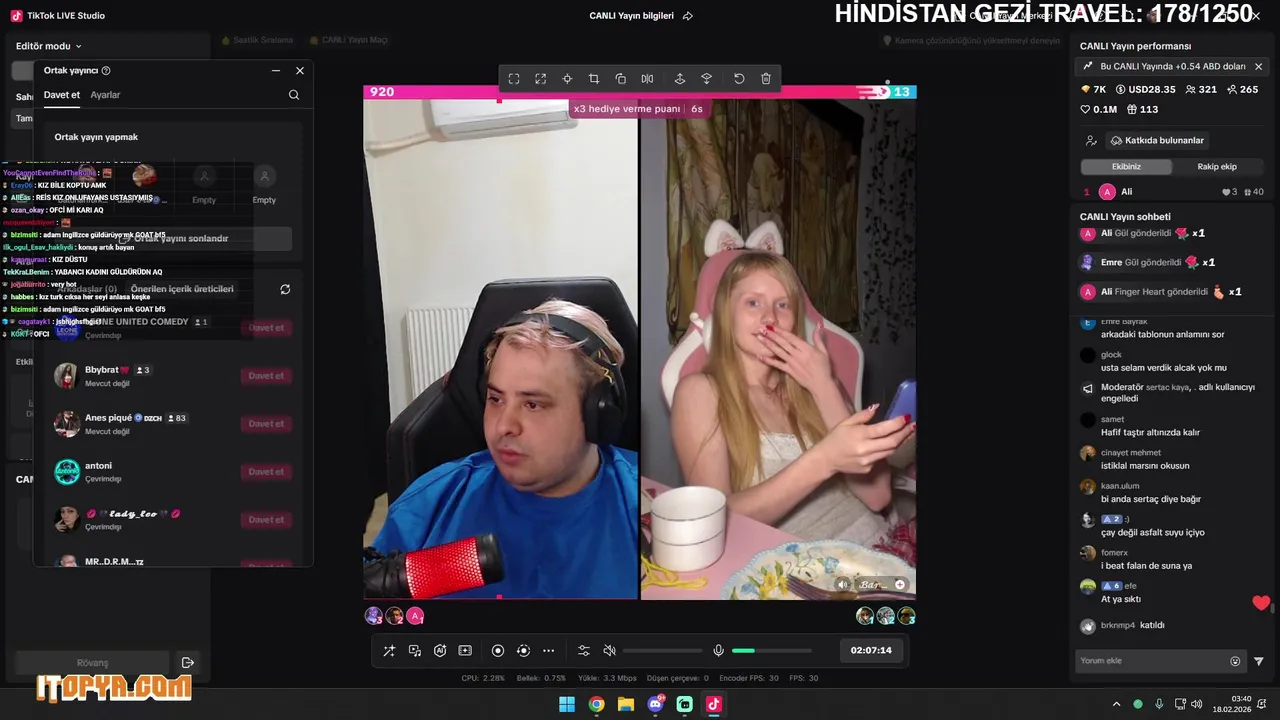Invite Bbybrat with Davet et button
The image size is (1280, 720).
pos(266,376)
